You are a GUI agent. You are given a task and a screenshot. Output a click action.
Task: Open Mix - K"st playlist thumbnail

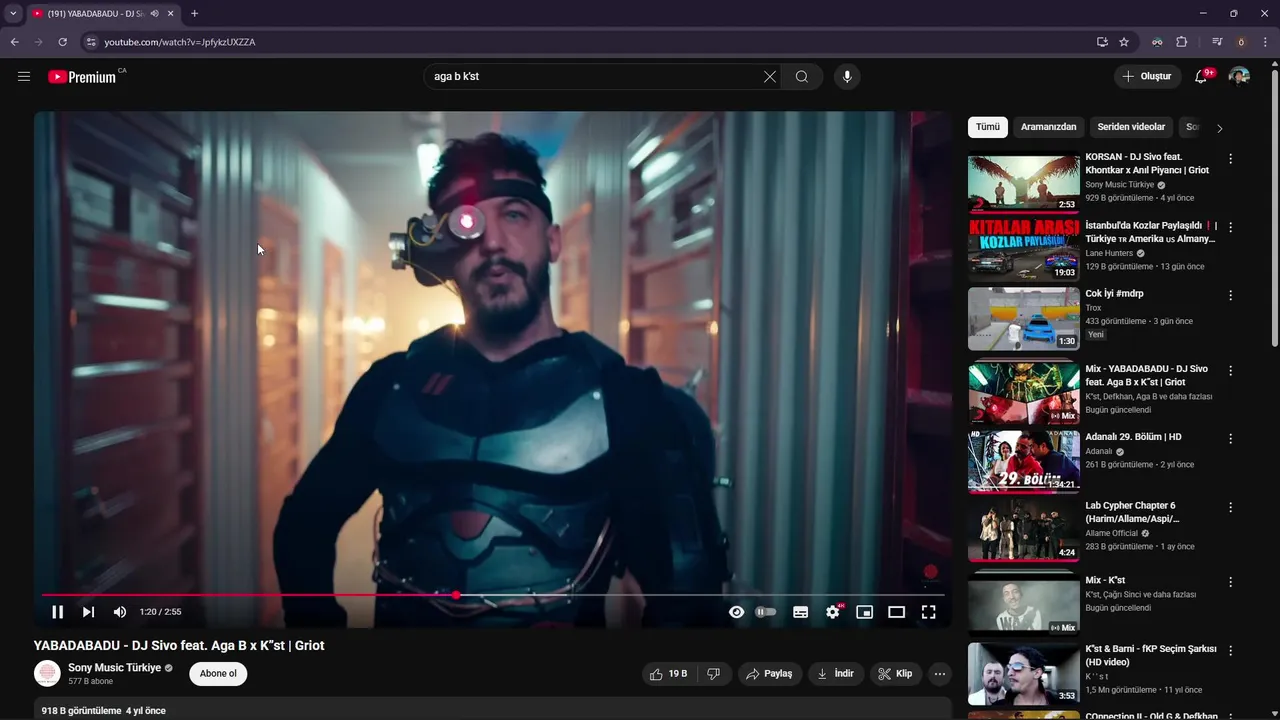(1024, 605)
